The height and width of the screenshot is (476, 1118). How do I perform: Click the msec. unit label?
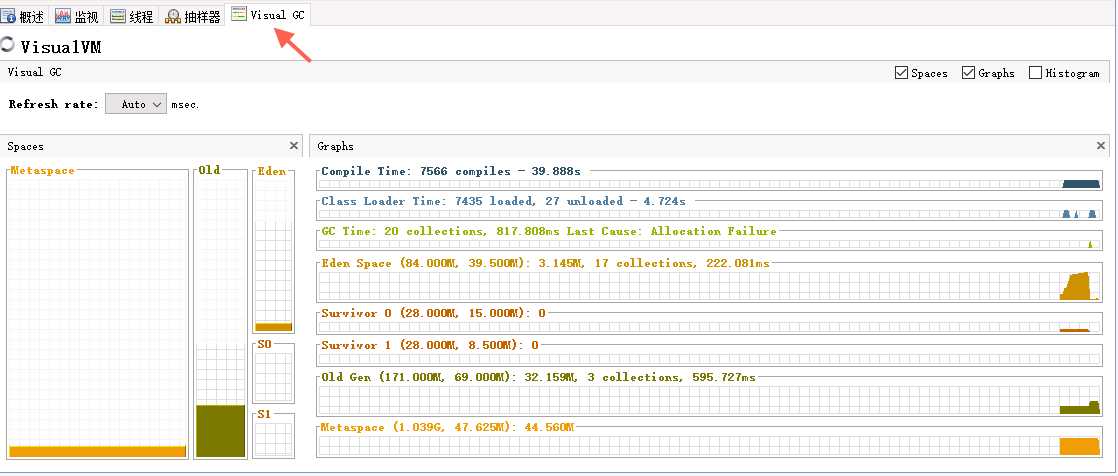tap(185, 105)
